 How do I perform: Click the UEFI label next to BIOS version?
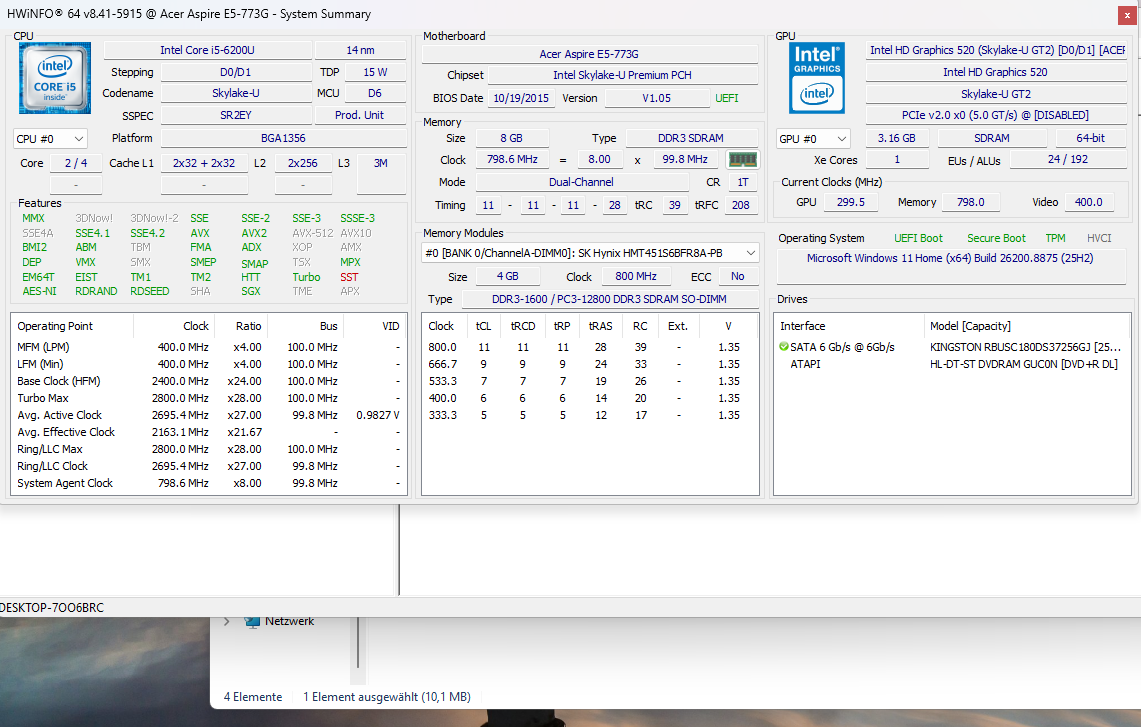(x=726, y=98)
